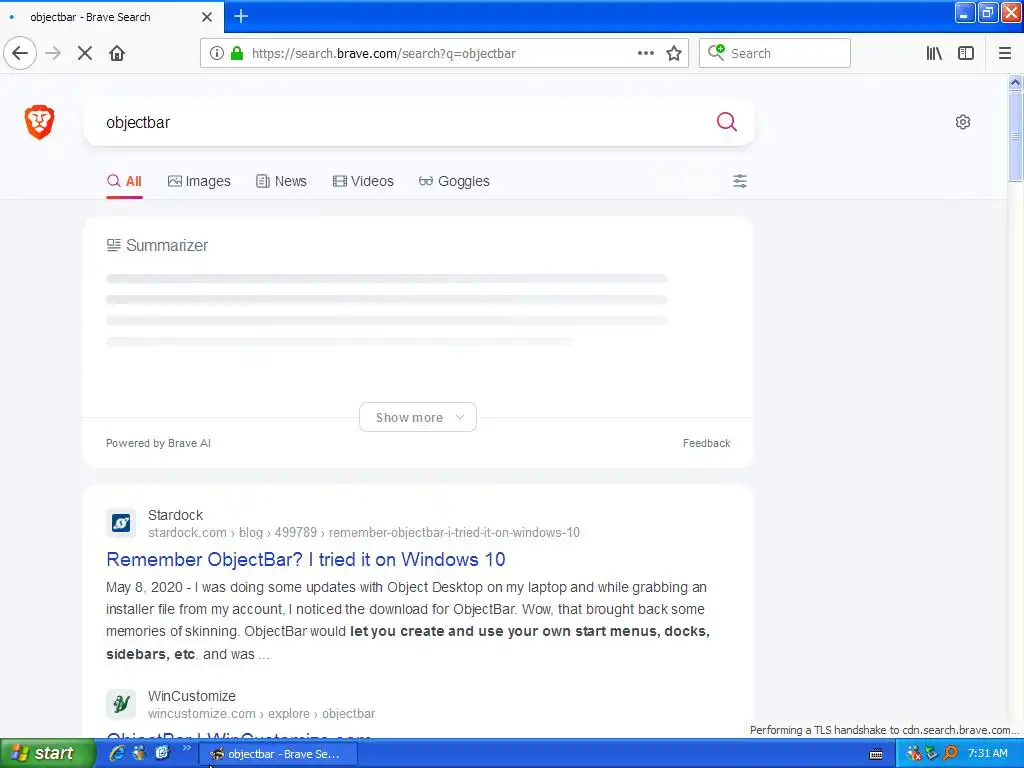Open the Windows start menu

pyautogui.click(x=47, y=753)
